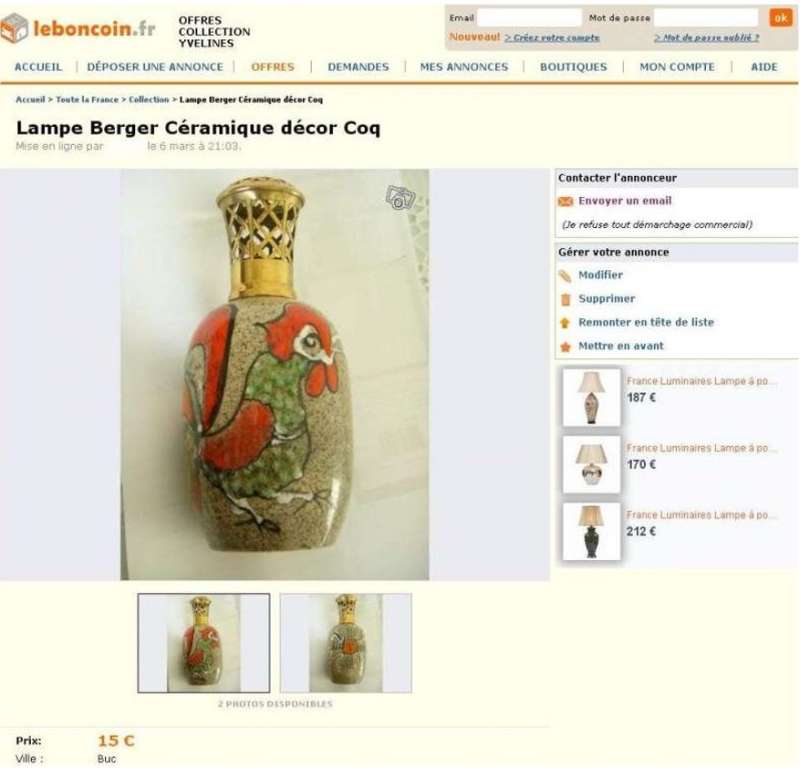Viewport: 800px width, 768px height.
Task: Click the Collection breadcrumb link
Action: tap(148, 100)
